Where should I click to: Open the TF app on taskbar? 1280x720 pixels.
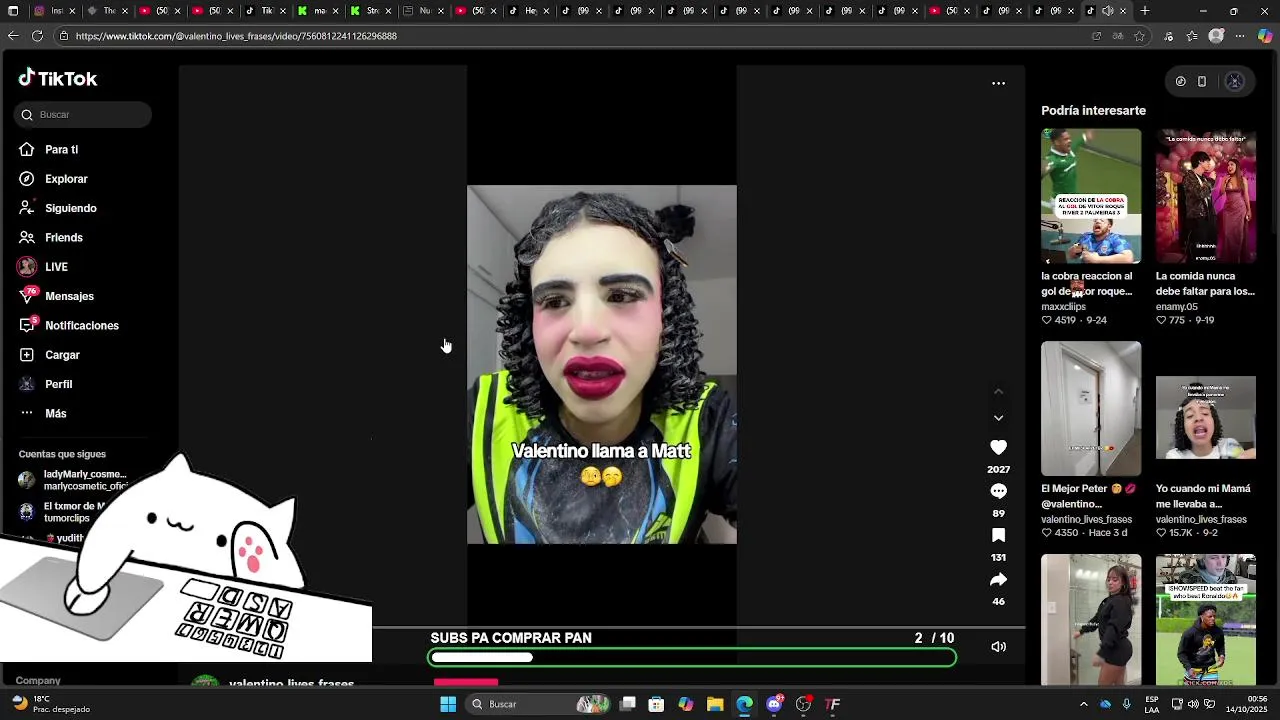tap(832, 704)
